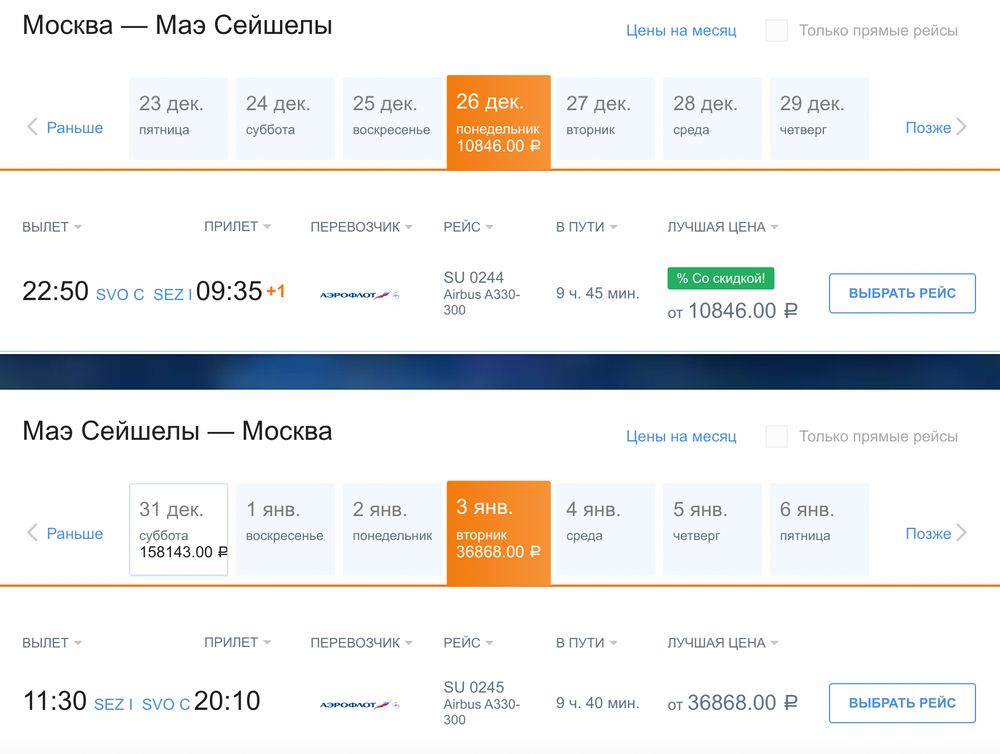Screen dimensions: 1000x754
Task: Click the orange +1 day arrival indicator
Action: (275, 292)
